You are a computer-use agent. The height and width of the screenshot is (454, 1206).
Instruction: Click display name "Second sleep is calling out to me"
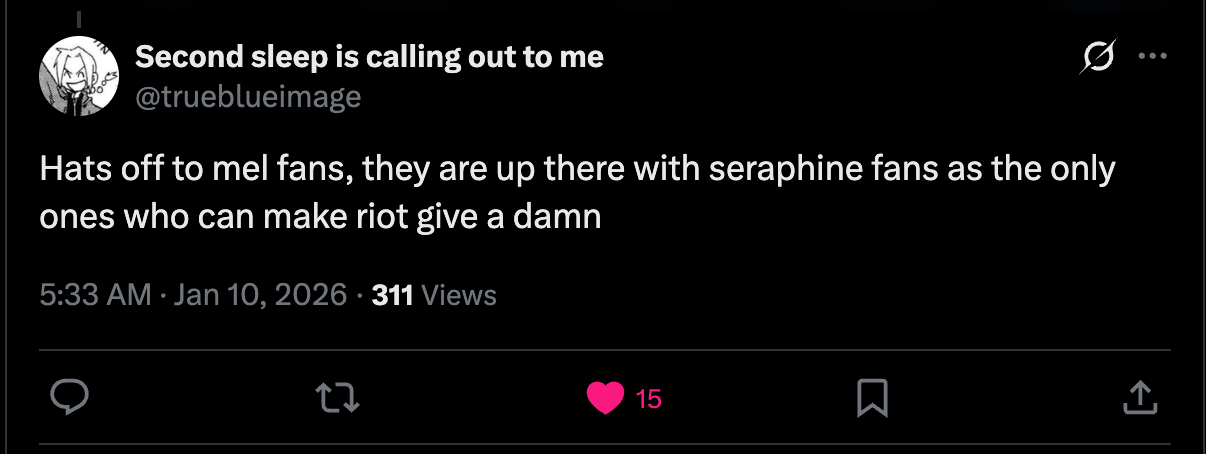(x=369, y=57)
